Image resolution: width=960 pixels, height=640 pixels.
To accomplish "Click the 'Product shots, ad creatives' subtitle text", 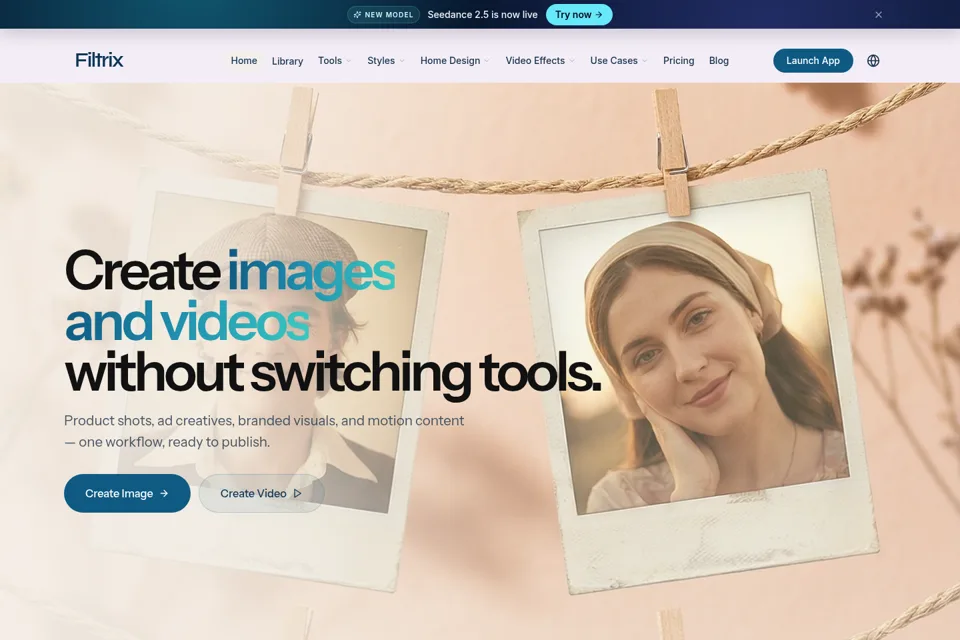I will coord(264,431).
